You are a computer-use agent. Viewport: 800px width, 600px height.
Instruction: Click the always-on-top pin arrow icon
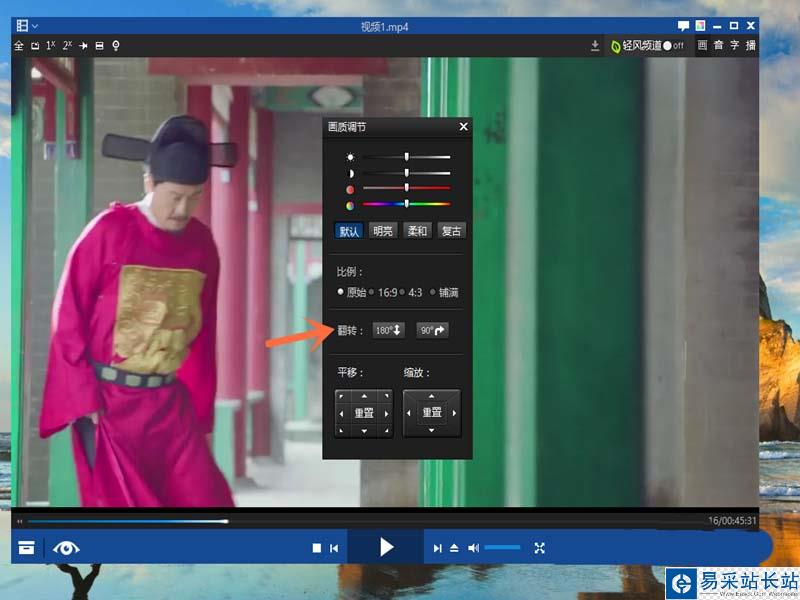83,46
